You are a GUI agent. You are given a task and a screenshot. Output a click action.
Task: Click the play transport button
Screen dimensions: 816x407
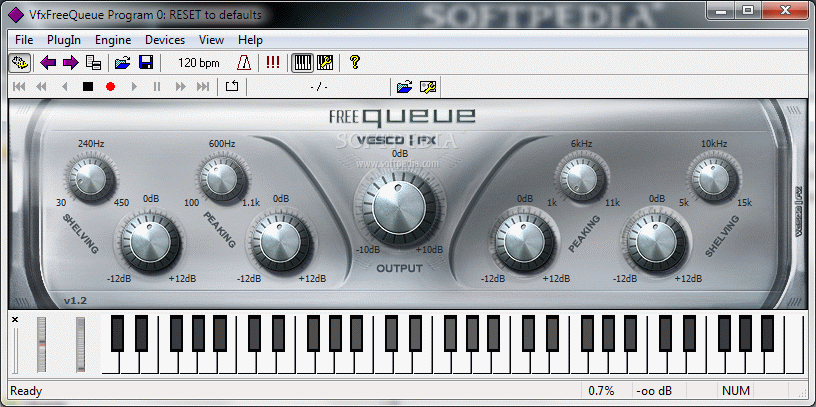134,87
